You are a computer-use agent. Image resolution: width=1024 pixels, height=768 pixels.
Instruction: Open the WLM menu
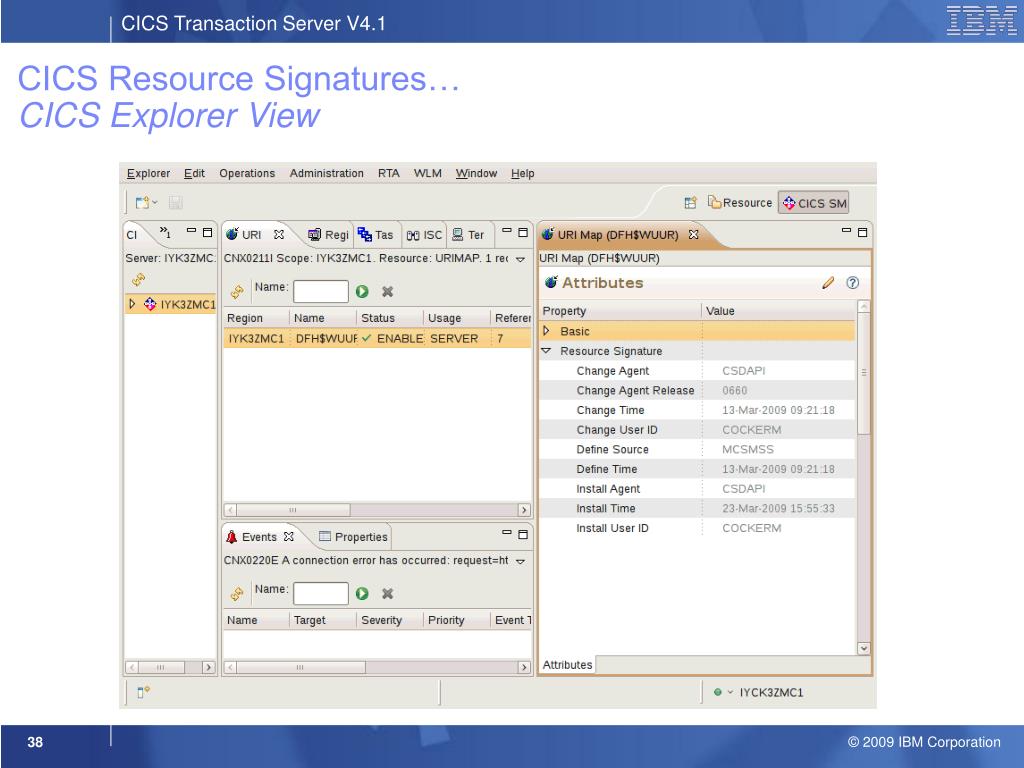428,173
